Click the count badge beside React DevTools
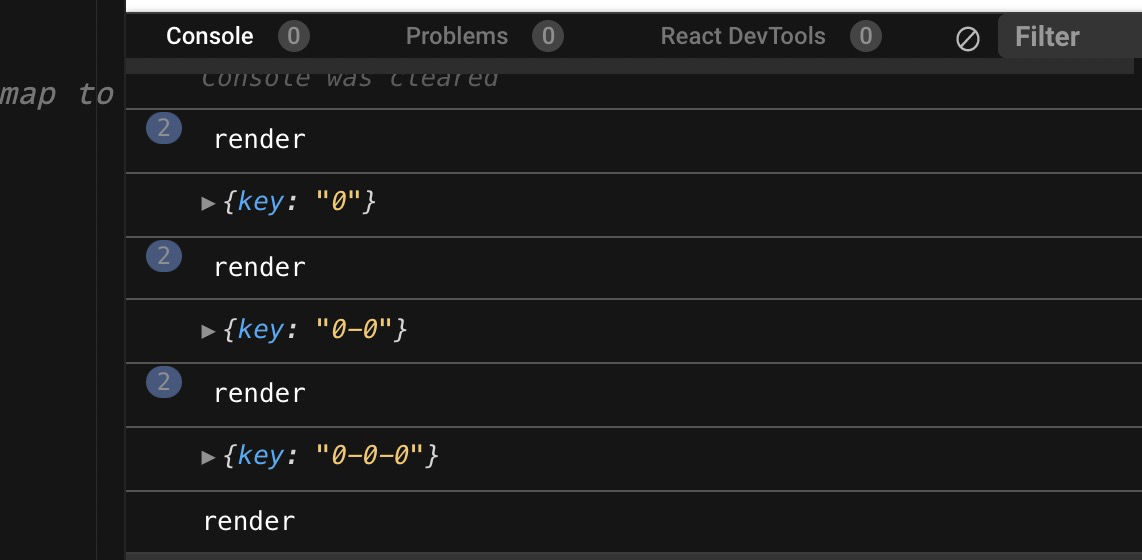 tap(865, 37)
